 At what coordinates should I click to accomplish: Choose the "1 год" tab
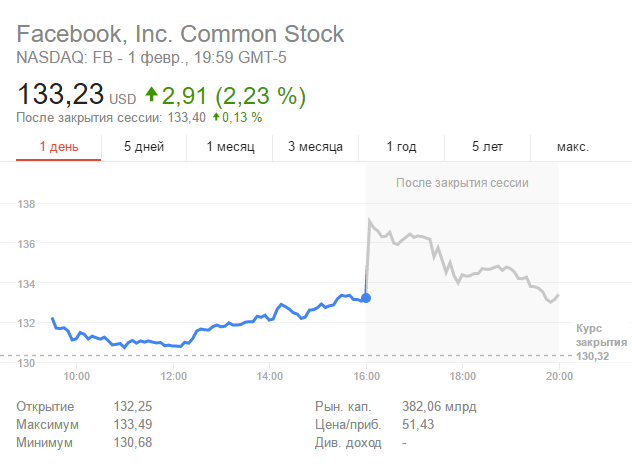pyautogui.click(x=401, y=147)
